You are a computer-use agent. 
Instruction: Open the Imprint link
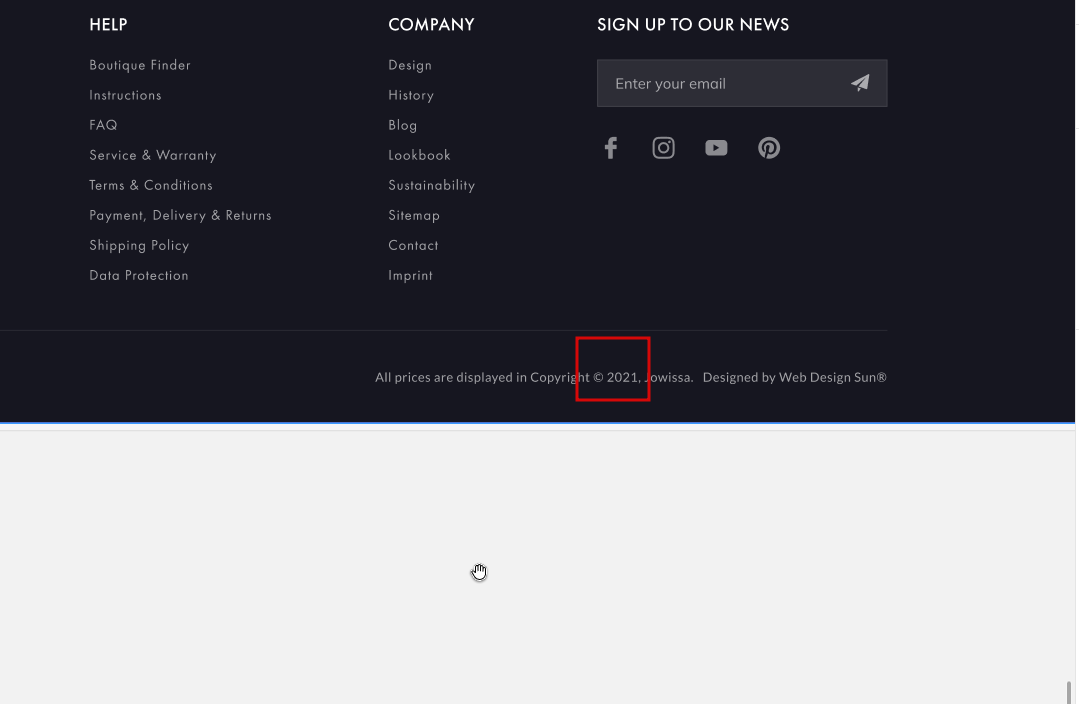[x=410, y=275]
